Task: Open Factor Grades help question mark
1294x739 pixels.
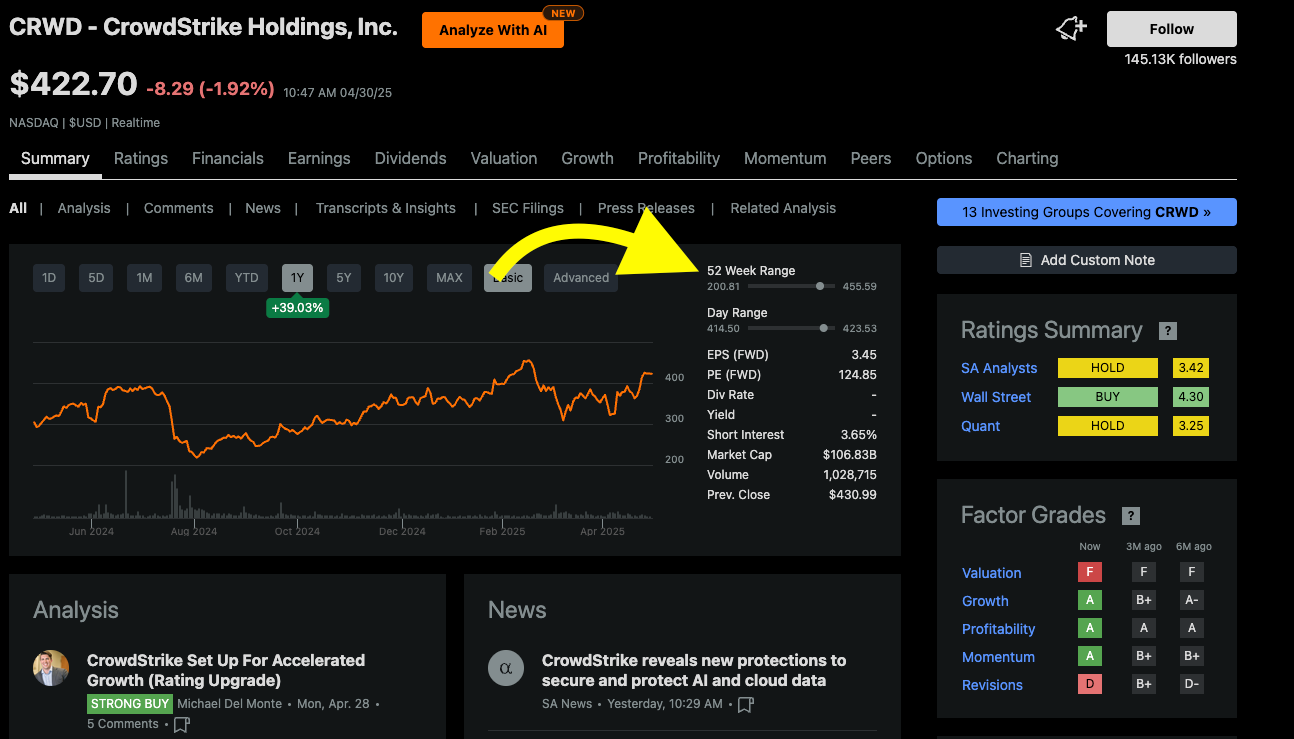Action: 1131,516
